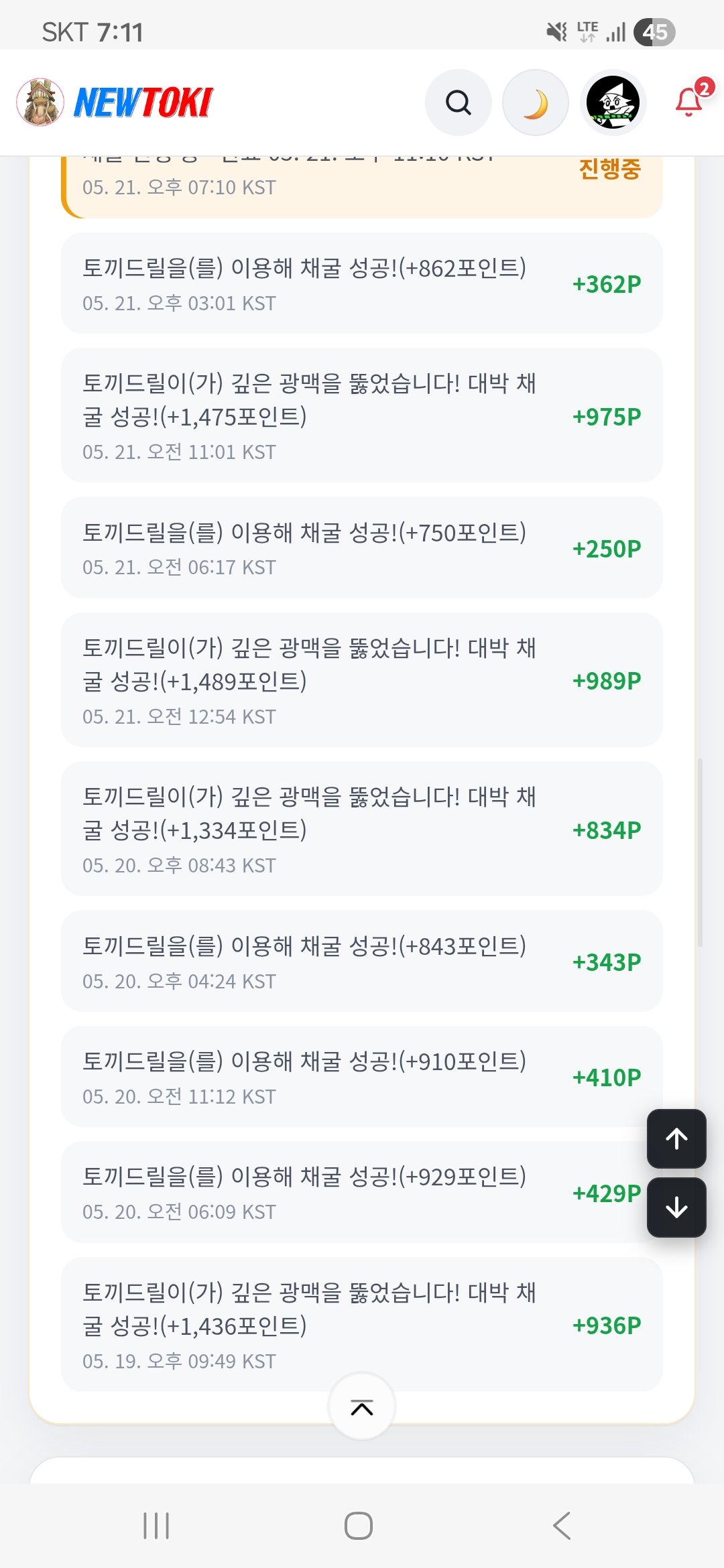Open the +834P entry from 05.20
Screen dimensions: 724x1568
[x=362, y=829]
